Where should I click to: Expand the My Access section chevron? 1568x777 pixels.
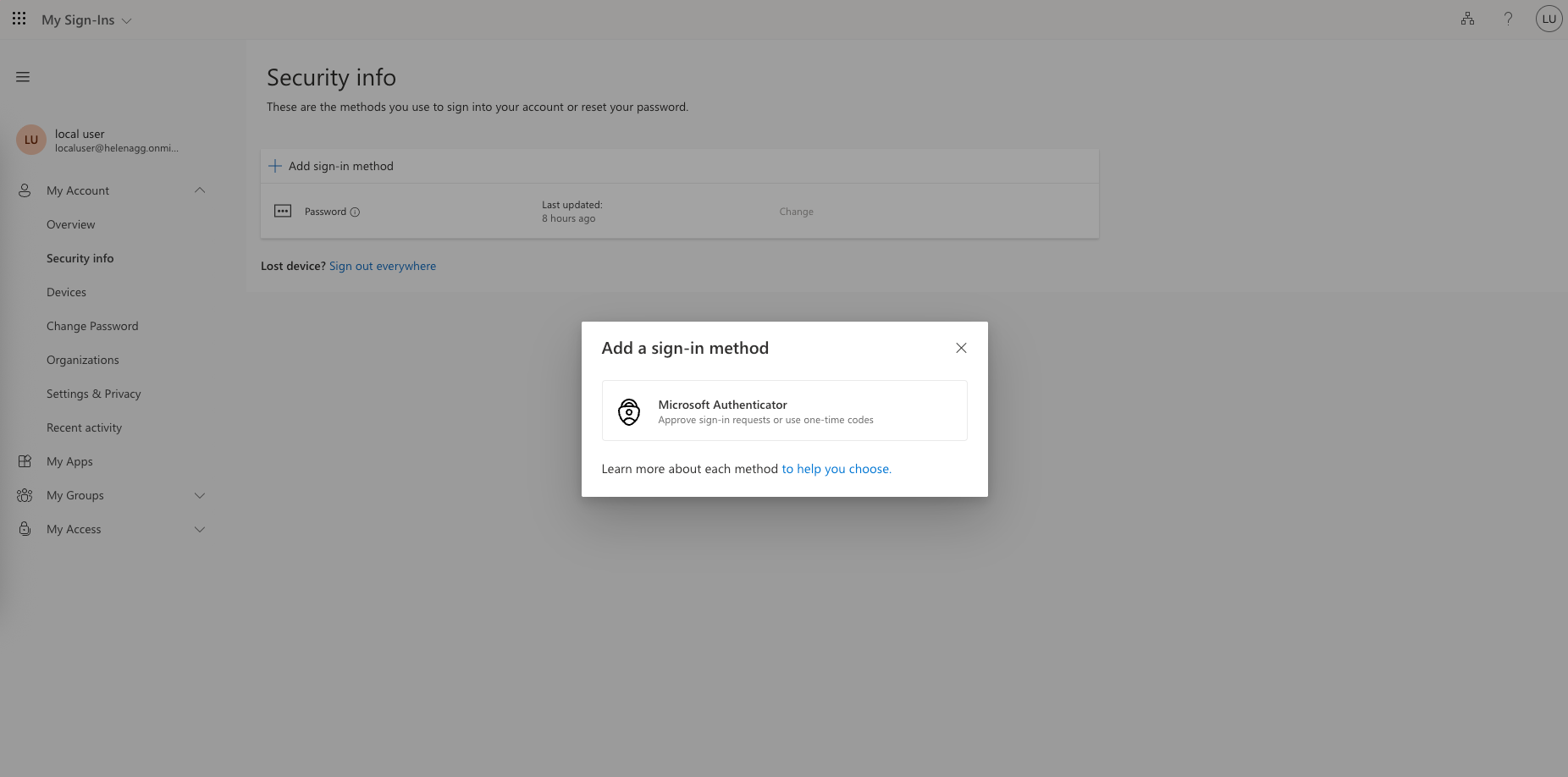coord(200,529)
